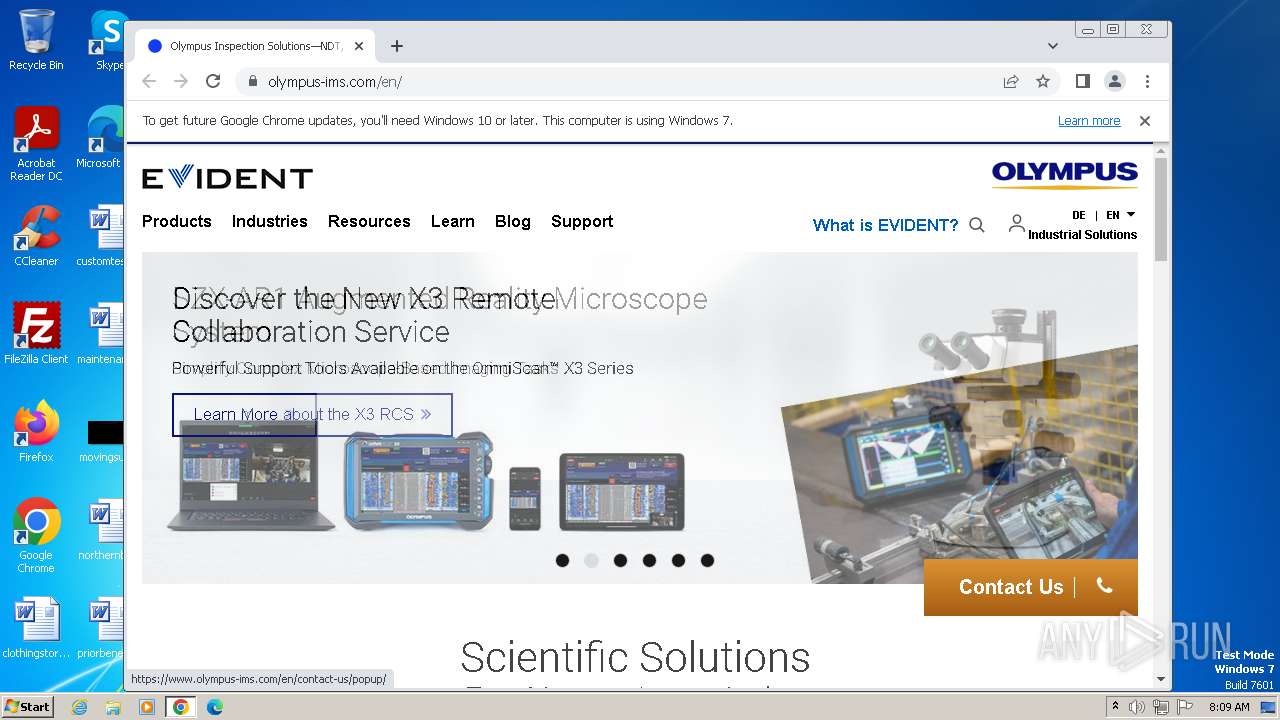Open the Windows Start menu

tap(27, 706)
